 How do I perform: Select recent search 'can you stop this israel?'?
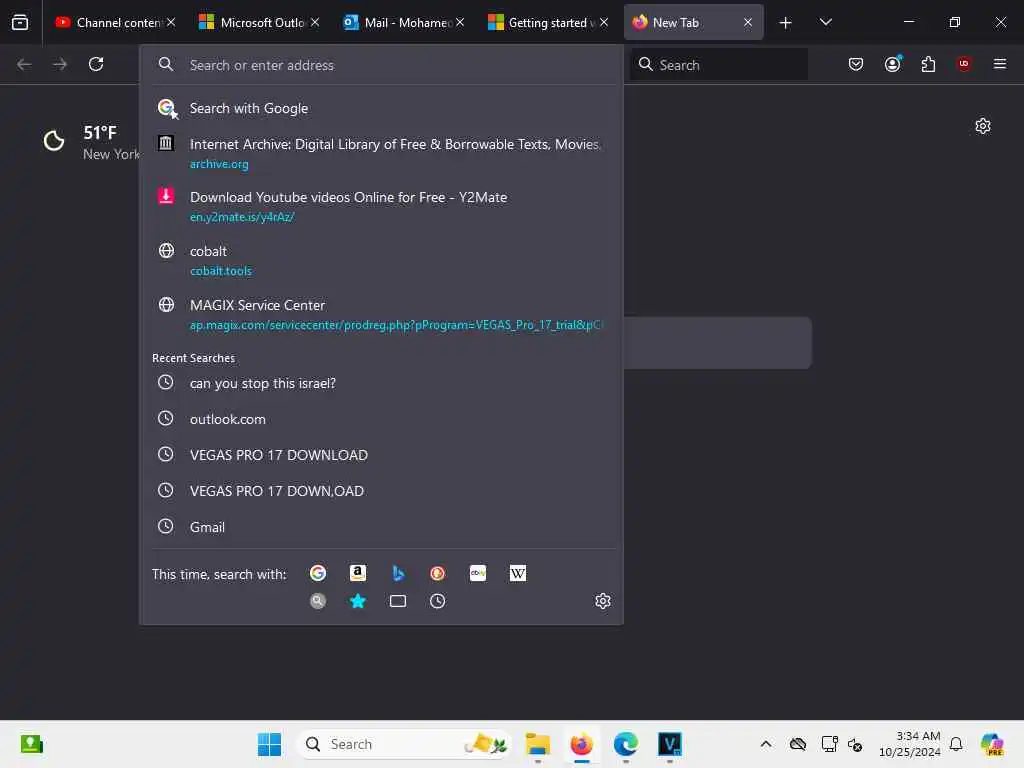click(381, 383)
